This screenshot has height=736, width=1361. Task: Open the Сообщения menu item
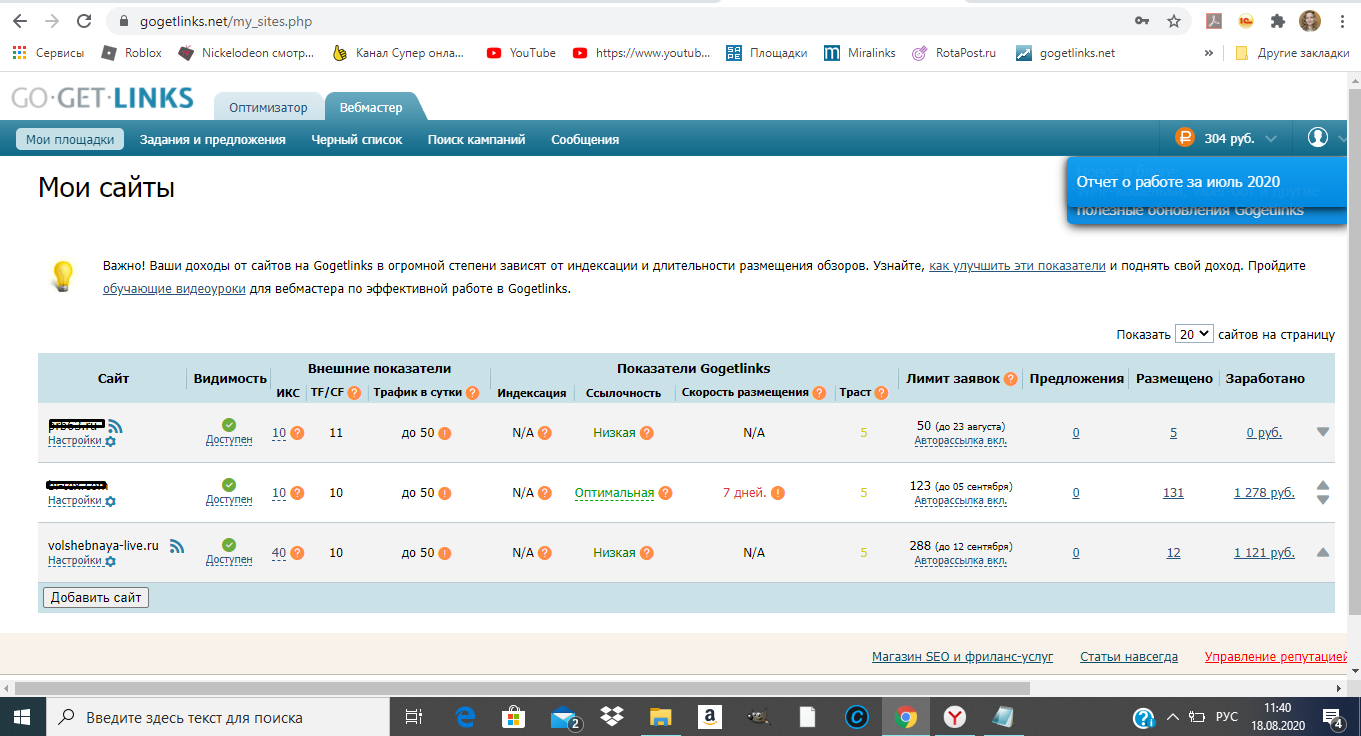585,139
